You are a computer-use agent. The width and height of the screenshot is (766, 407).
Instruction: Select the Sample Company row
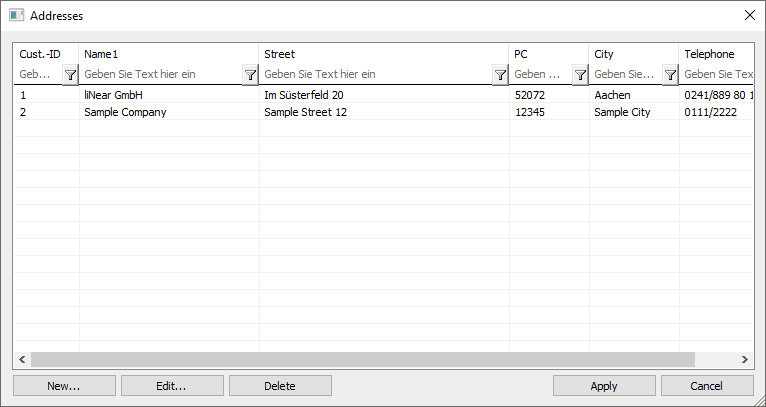[x=383, y=112]
